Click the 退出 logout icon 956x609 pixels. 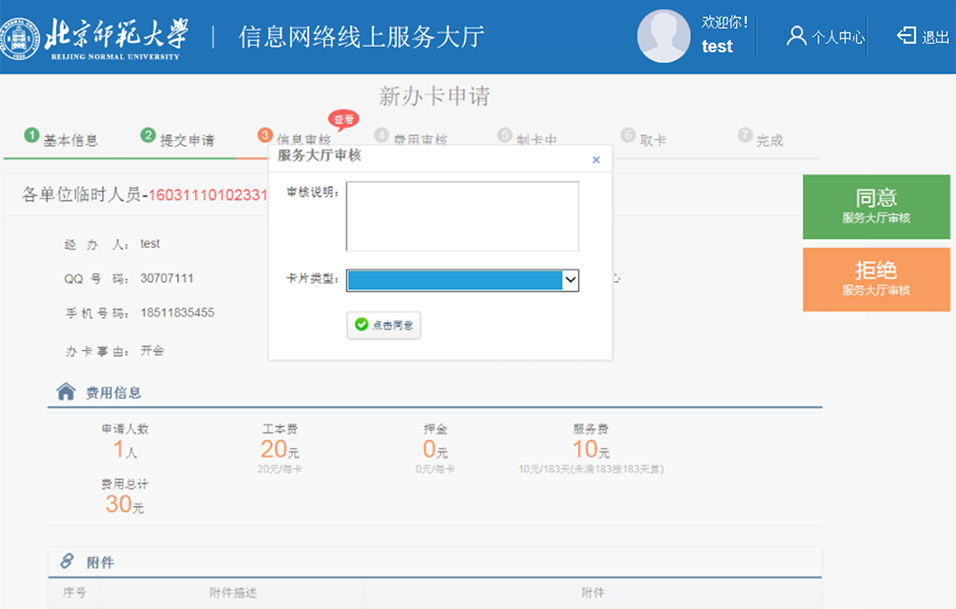(x=907, y=36)
